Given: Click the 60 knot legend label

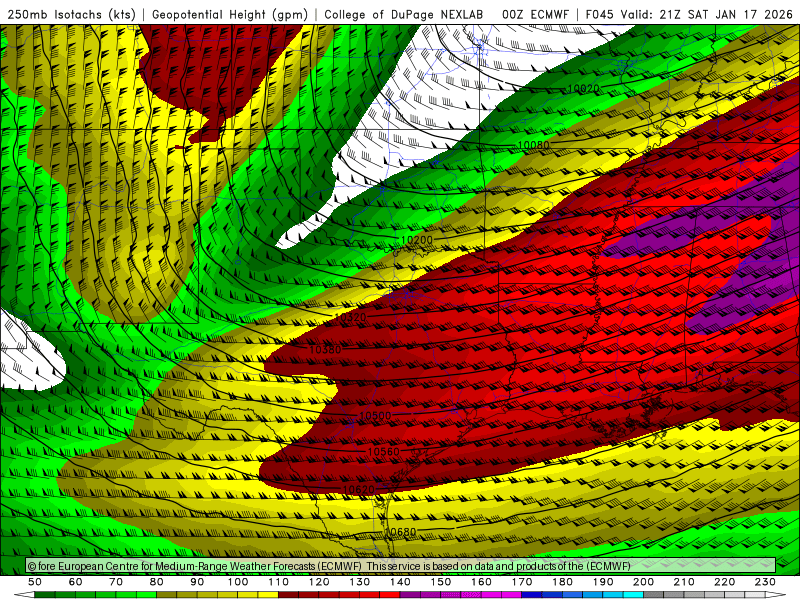Looking at the screenshot, I should 76,582.
